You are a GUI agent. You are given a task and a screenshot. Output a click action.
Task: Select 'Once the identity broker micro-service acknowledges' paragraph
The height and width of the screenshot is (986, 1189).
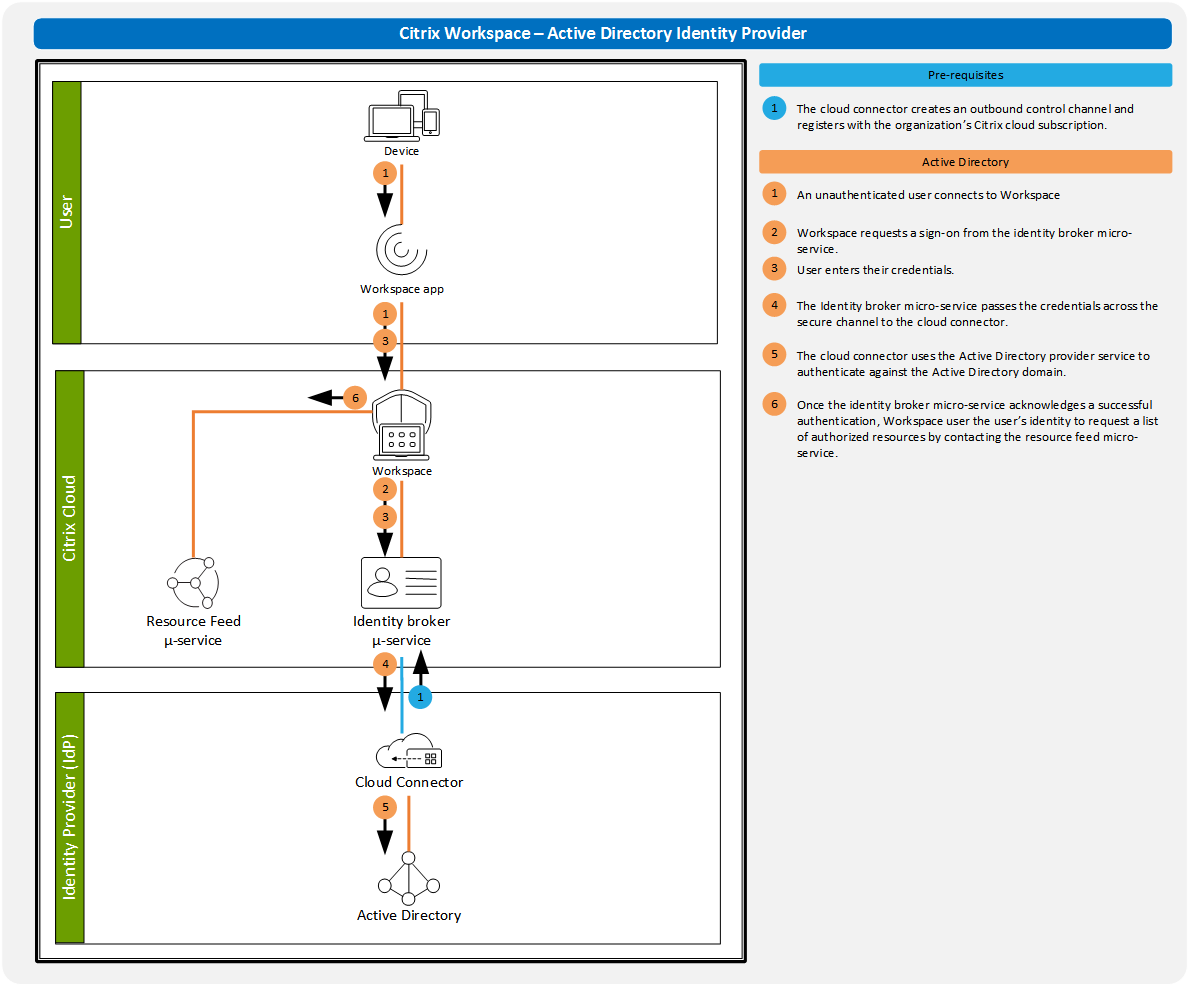coord(977,429)
